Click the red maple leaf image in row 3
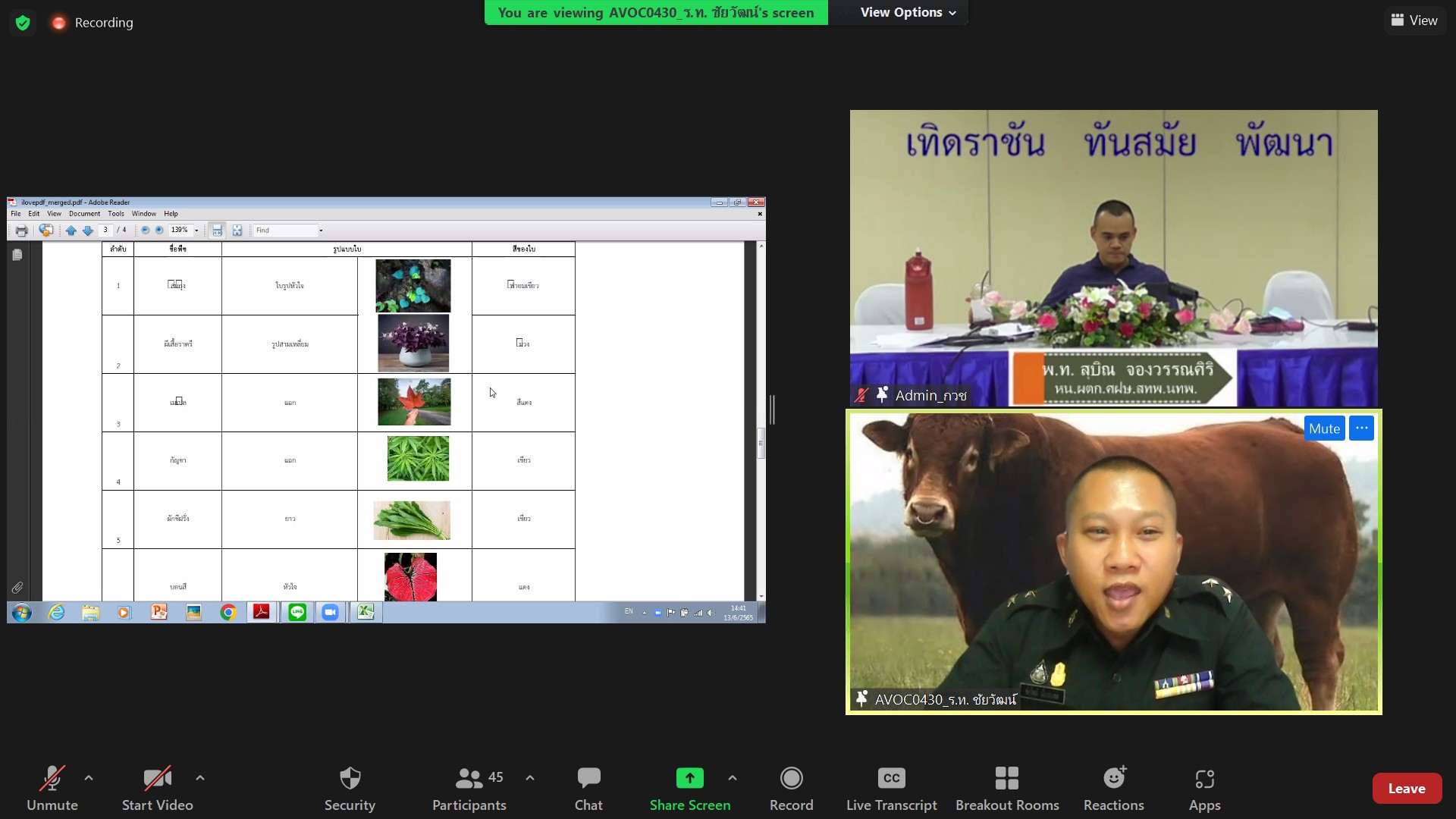Screen dimensions: 1456x819 414,401
